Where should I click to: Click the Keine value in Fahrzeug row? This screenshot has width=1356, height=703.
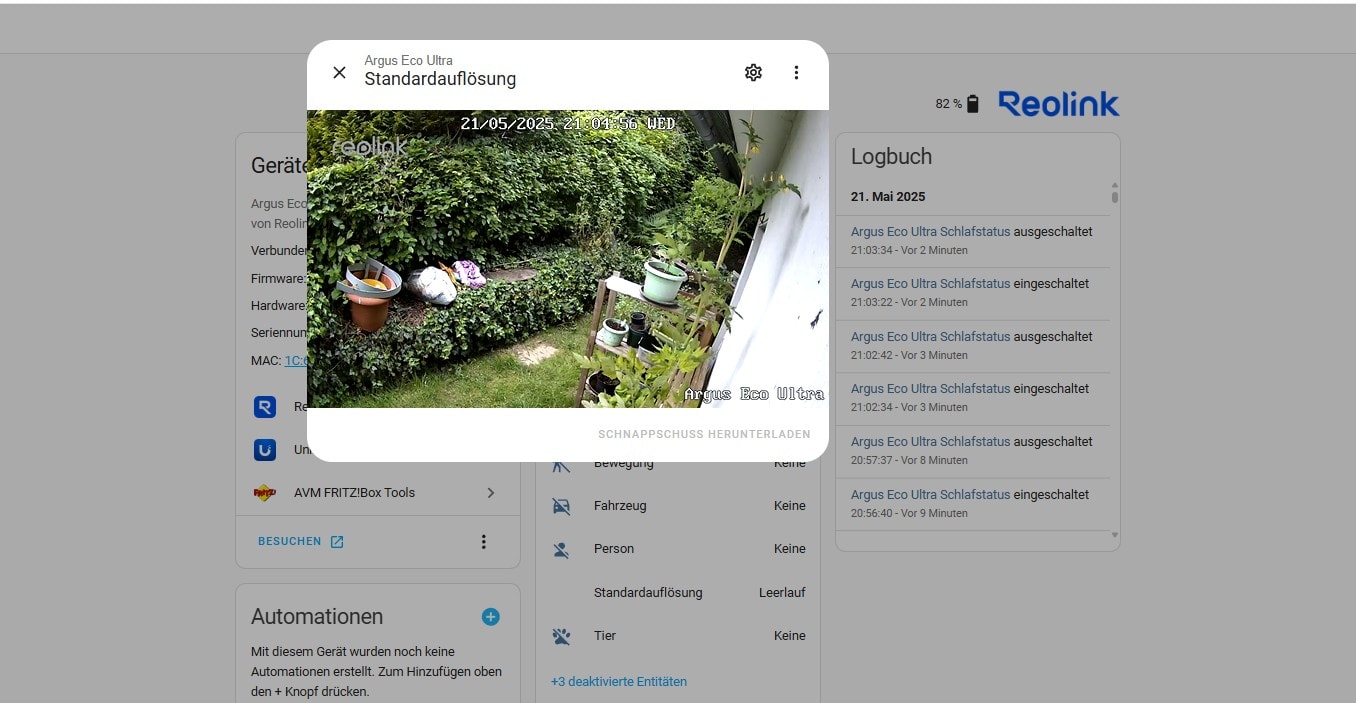(790, 506)
